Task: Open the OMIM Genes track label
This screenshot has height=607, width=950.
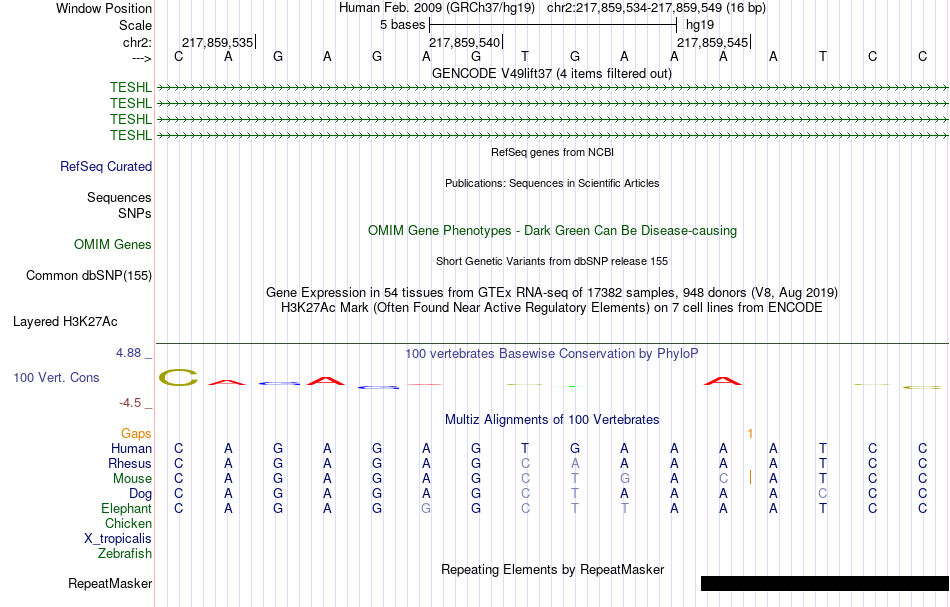Action: (113, 244)
